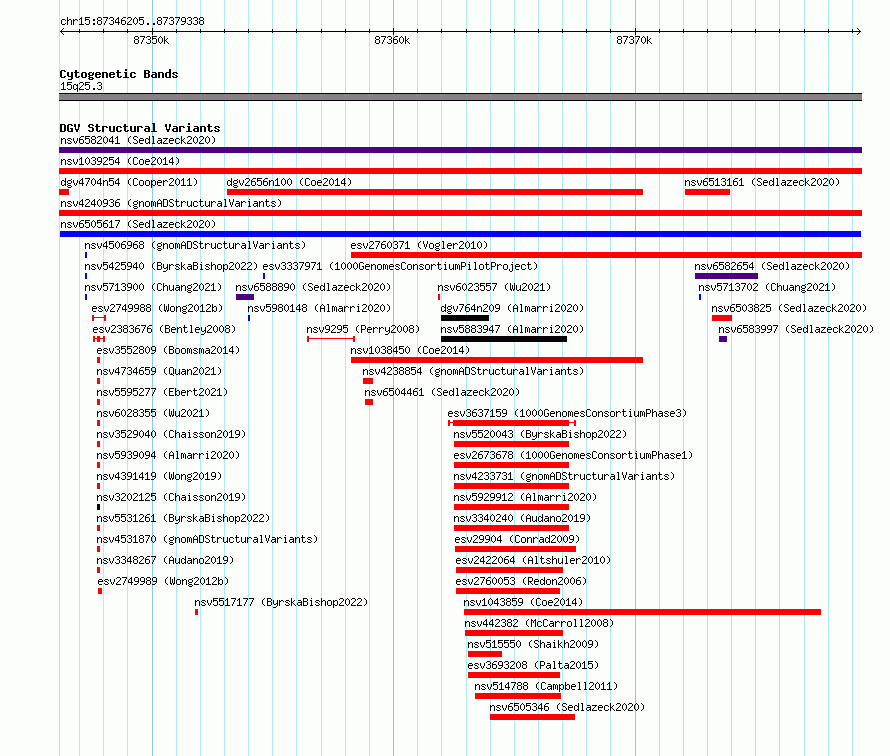This screenshot has height=756, width=890.
Task: Click the black dgv764n209 (Almarri2020) bar
Action: pyautogui.click(x=465, y=318)
